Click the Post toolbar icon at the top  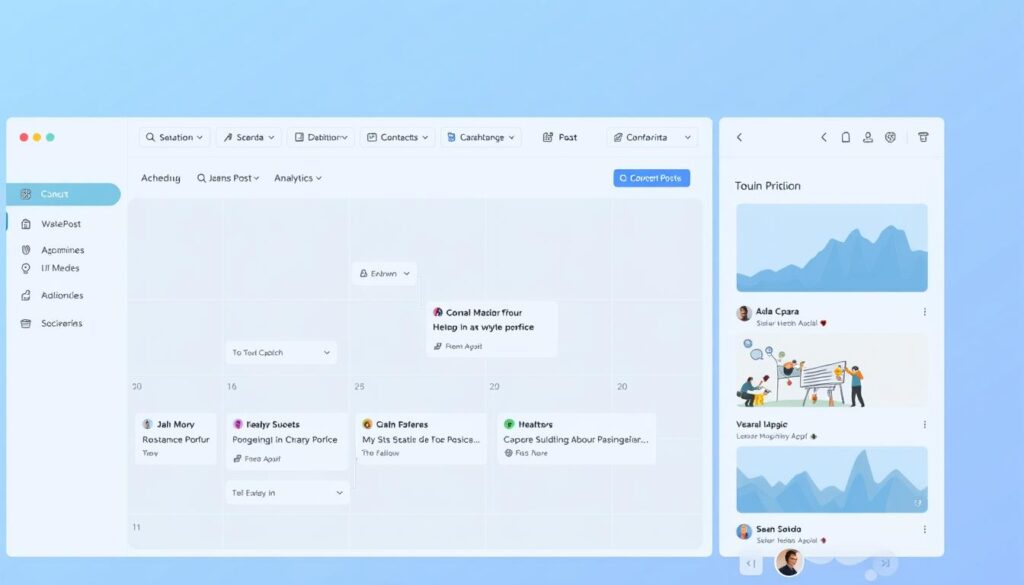546,136
